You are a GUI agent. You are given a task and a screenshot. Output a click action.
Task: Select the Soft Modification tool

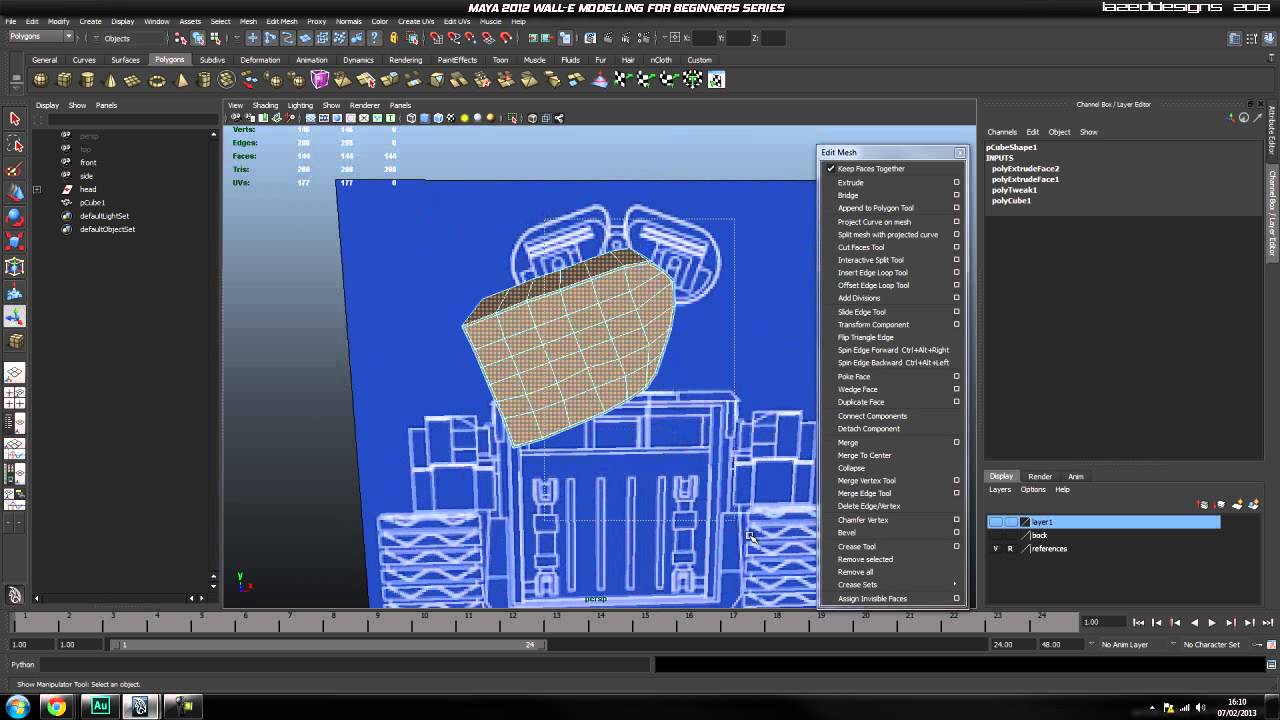[15, 292]
